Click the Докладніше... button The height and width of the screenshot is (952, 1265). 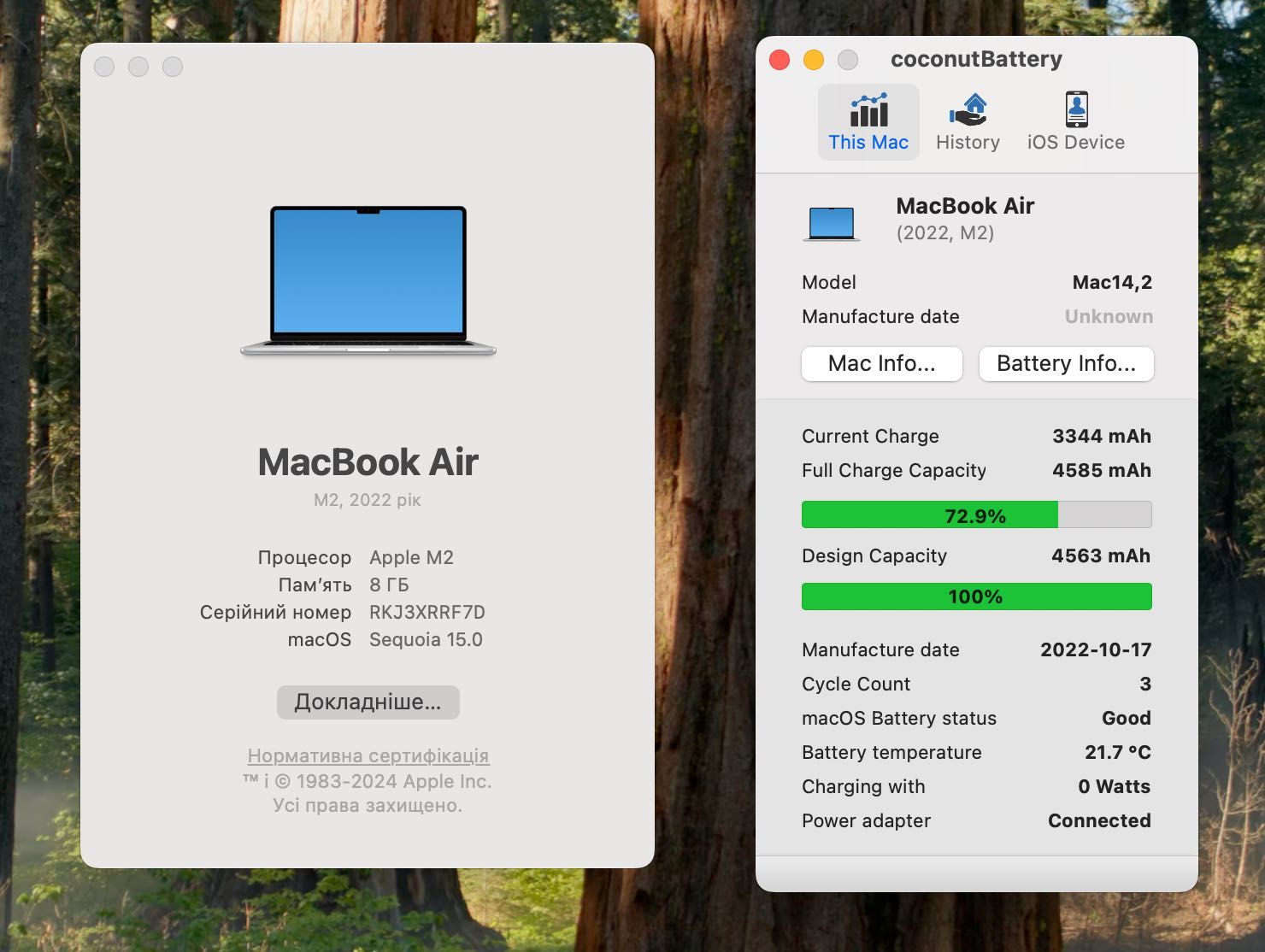tap(368, 702)
